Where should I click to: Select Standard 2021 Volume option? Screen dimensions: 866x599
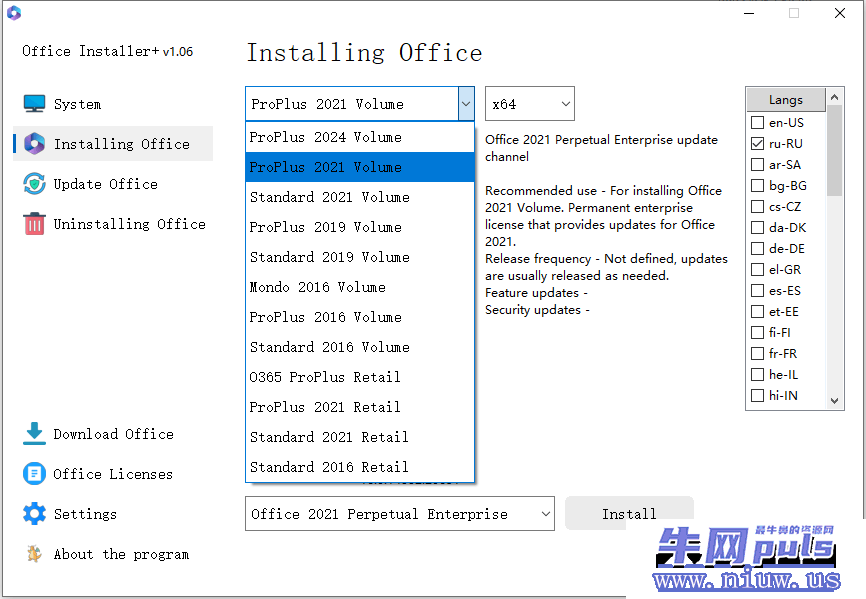[x=360, y=197]
